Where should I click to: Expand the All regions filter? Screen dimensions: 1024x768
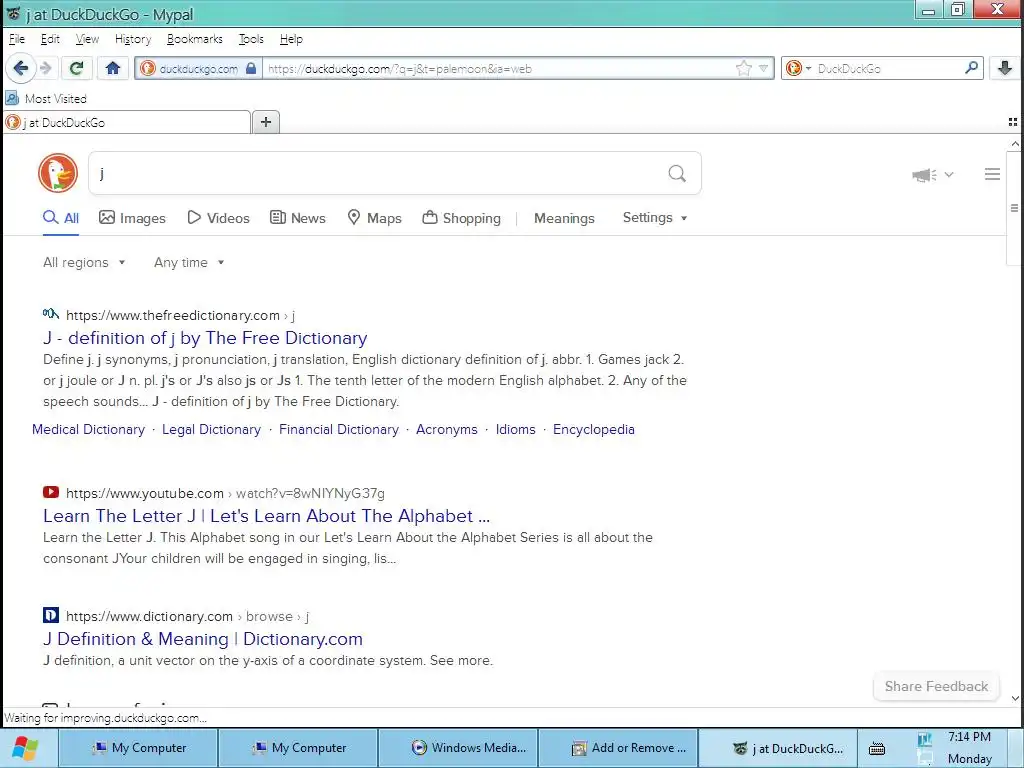click(x=84, y=263)
